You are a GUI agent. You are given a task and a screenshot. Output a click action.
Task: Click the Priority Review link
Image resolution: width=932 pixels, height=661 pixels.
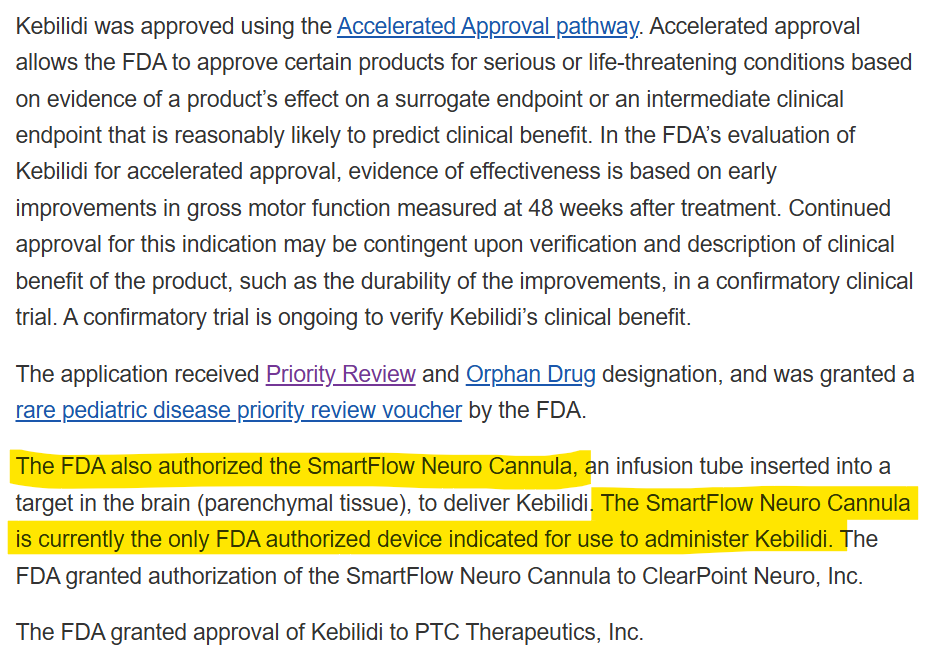click(340, 374)
